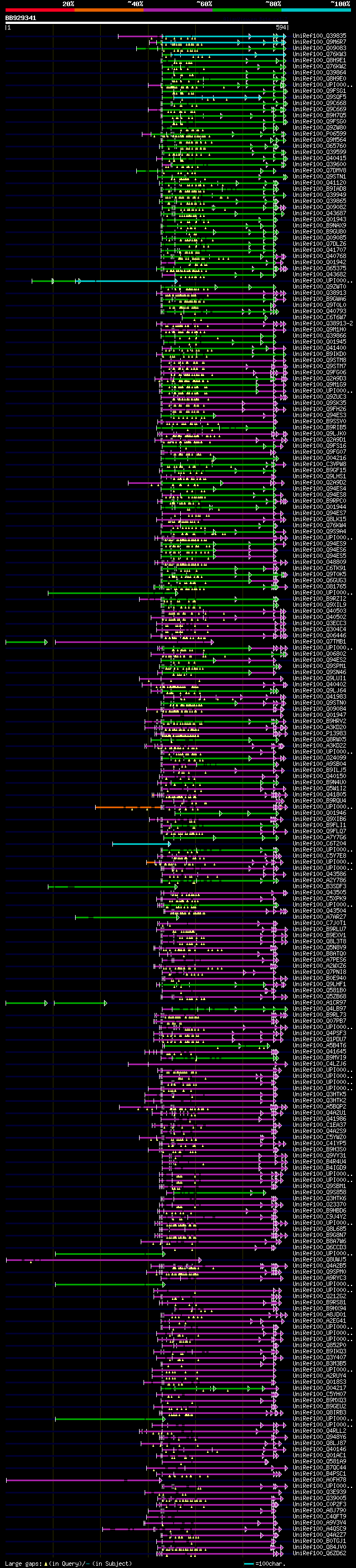The height and width of the screenshot is (1568, 356).
Task: Select hit label UniRef100_Q38913-2
Action: tap(323, 324)
